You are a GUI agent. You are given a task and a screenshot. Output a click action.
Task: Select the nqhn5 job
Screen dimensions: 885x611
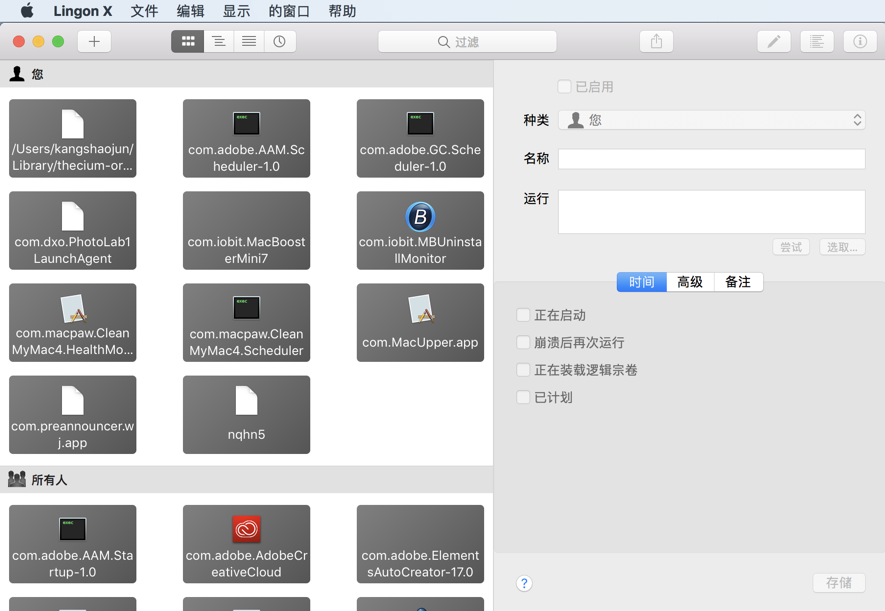[246, 415]
